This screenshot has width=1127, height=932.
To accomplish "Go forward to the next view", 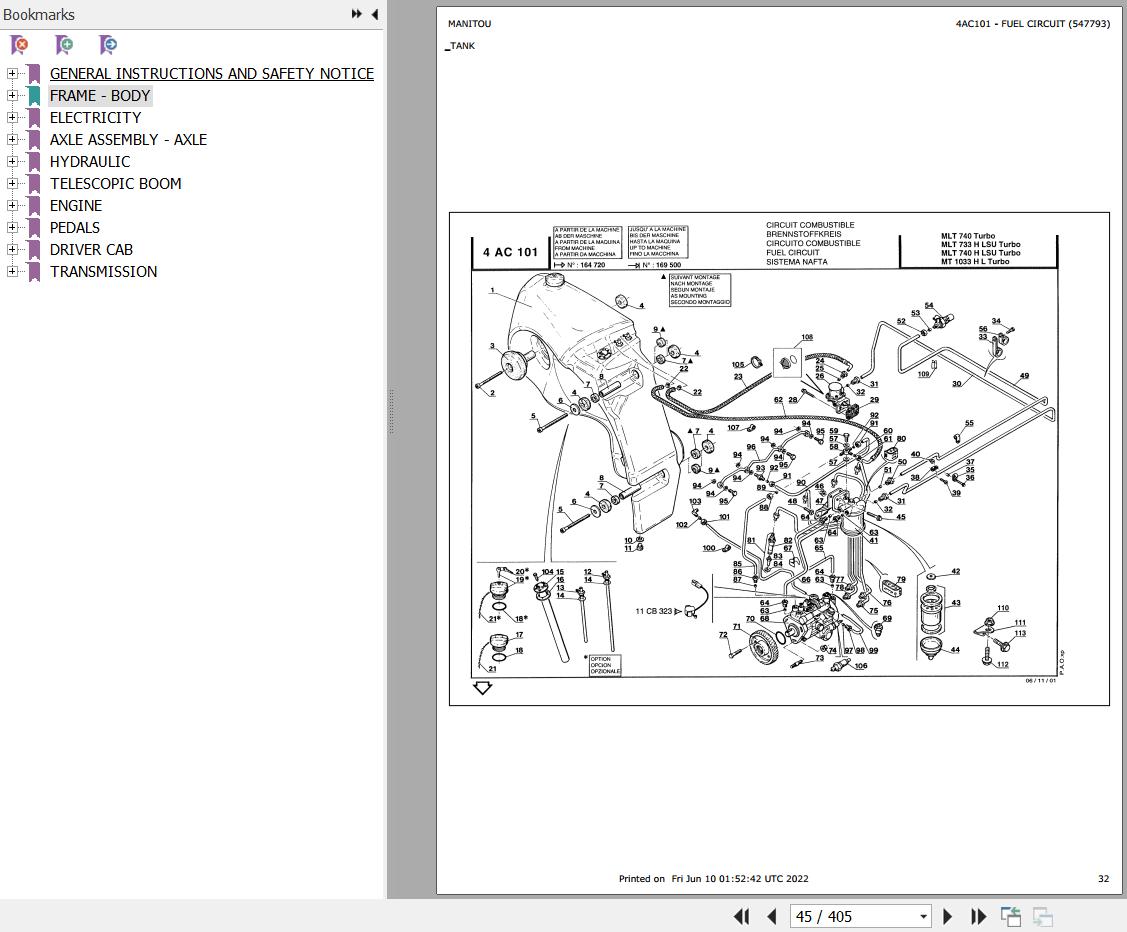I will [1041, 916].
